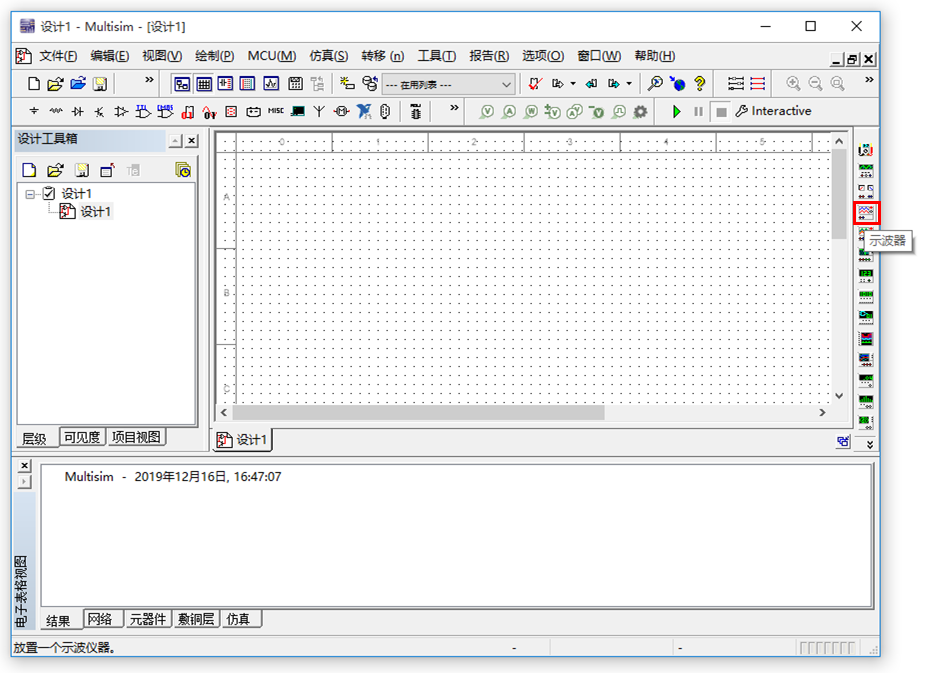Screen dimensions: 930x673
Task: Expand instruments toolbar overflow at bottom
Action: click(870, 444)
